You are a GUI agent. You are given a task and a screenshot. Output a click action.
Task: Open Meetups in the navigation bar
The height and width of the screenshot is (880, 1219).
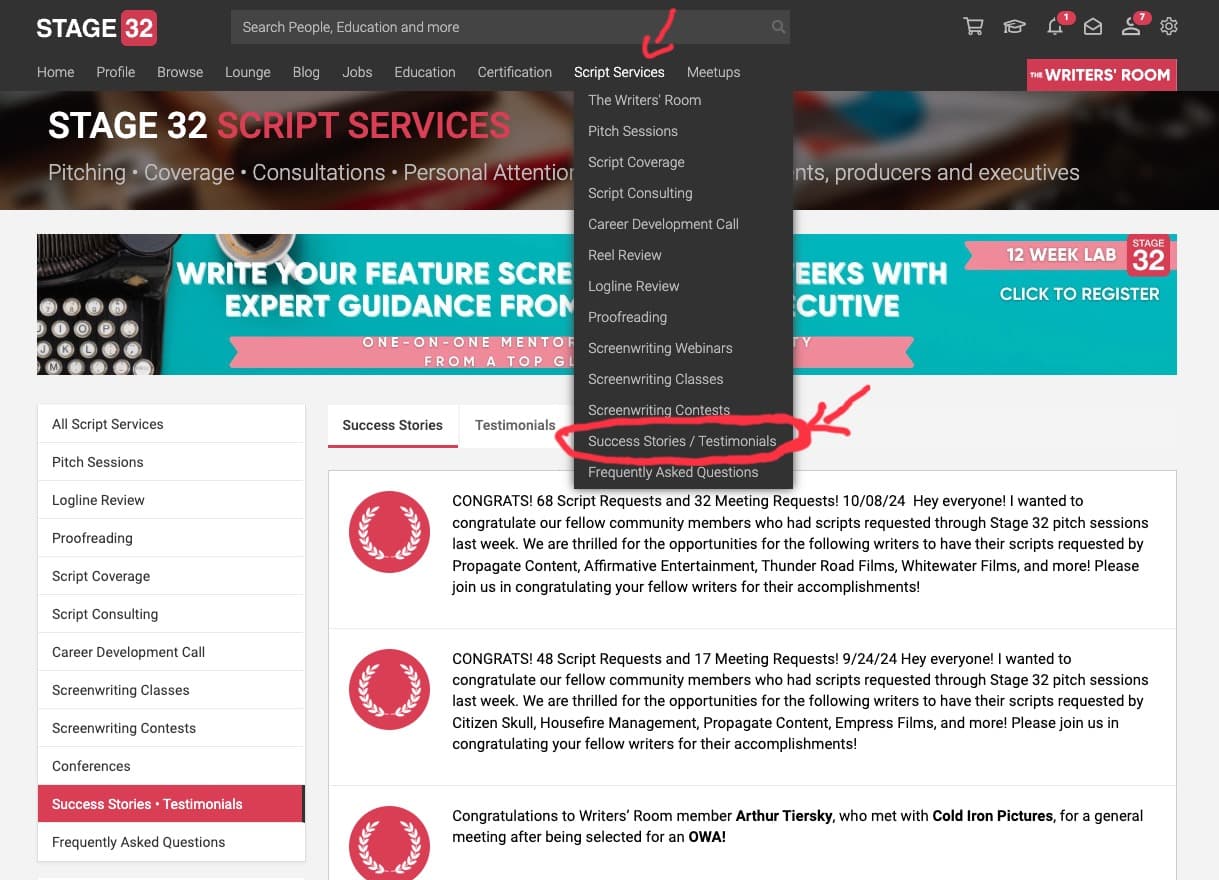(714, 72)
